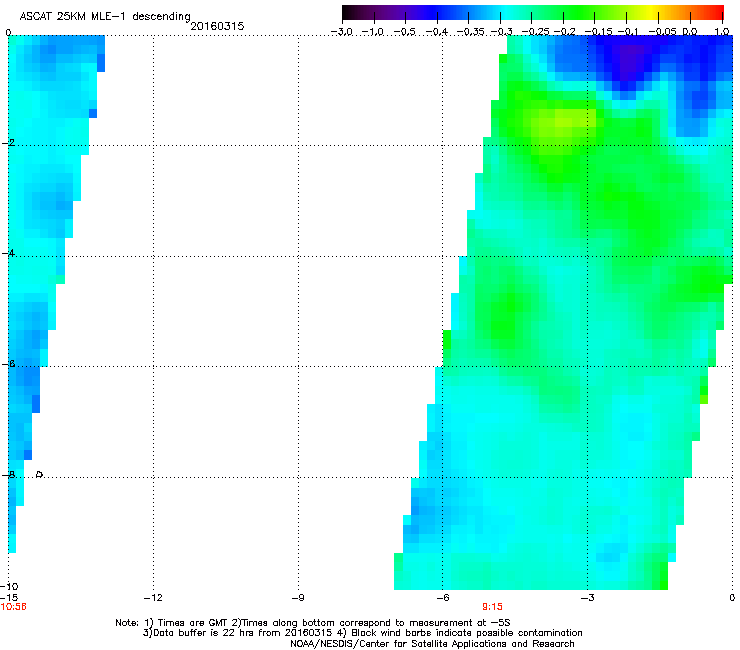Click latitude label -4 on left axis

8,253
